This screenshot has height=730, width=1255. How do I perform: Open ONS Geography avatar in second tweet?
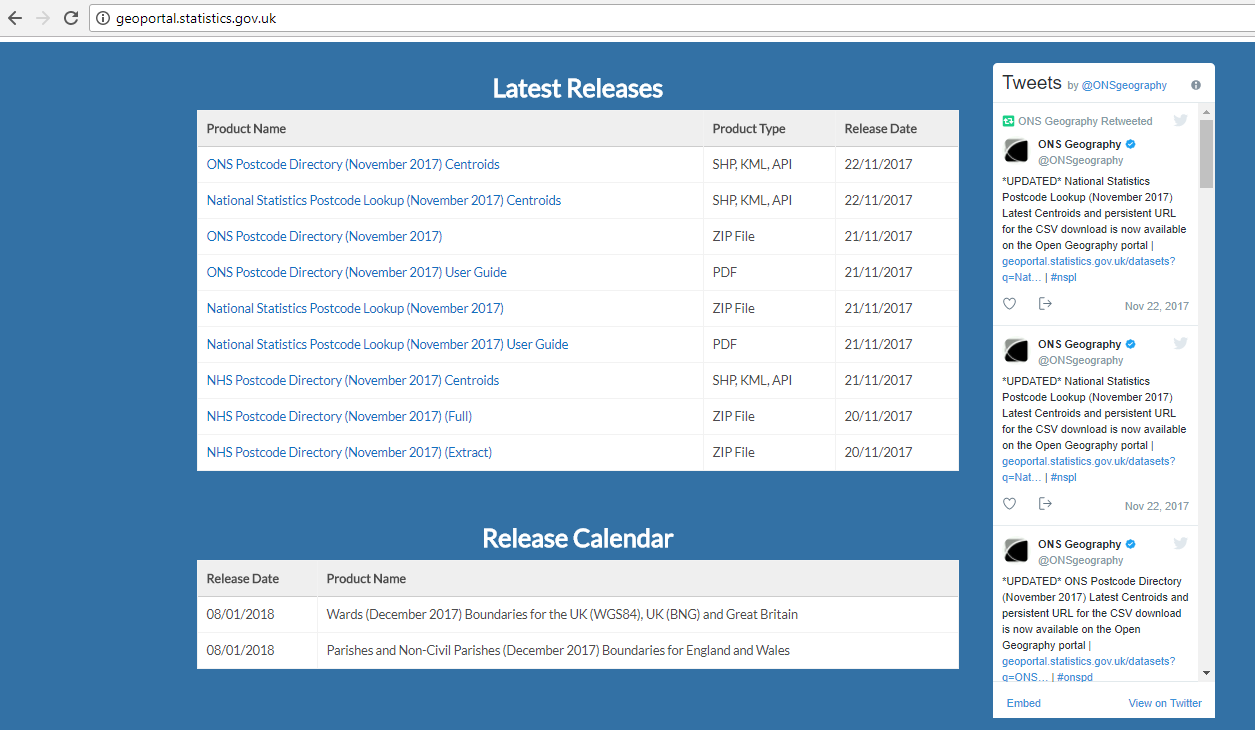click(x=1016, y=351)
